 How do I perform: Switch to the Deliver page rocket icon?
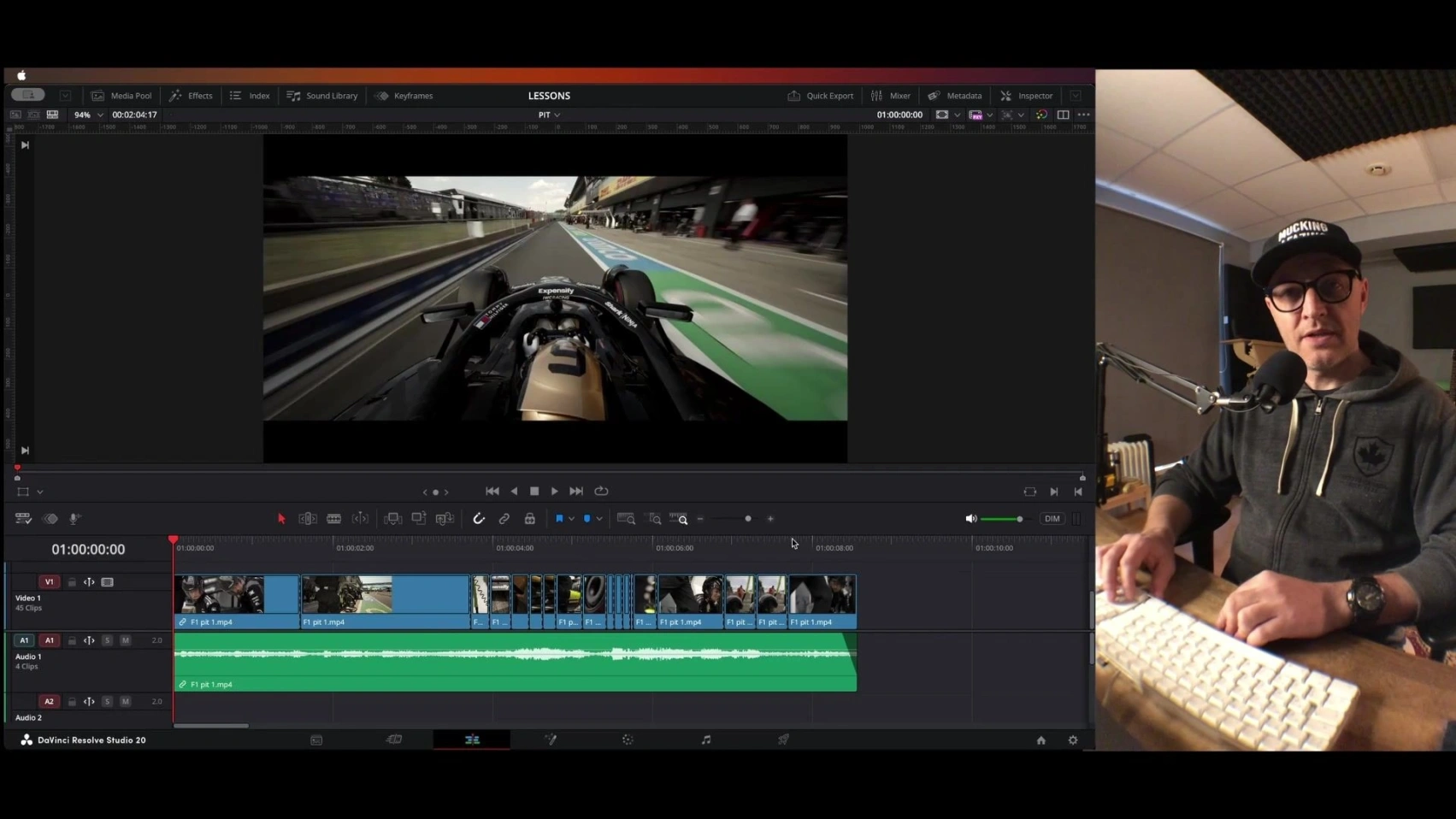783,739
